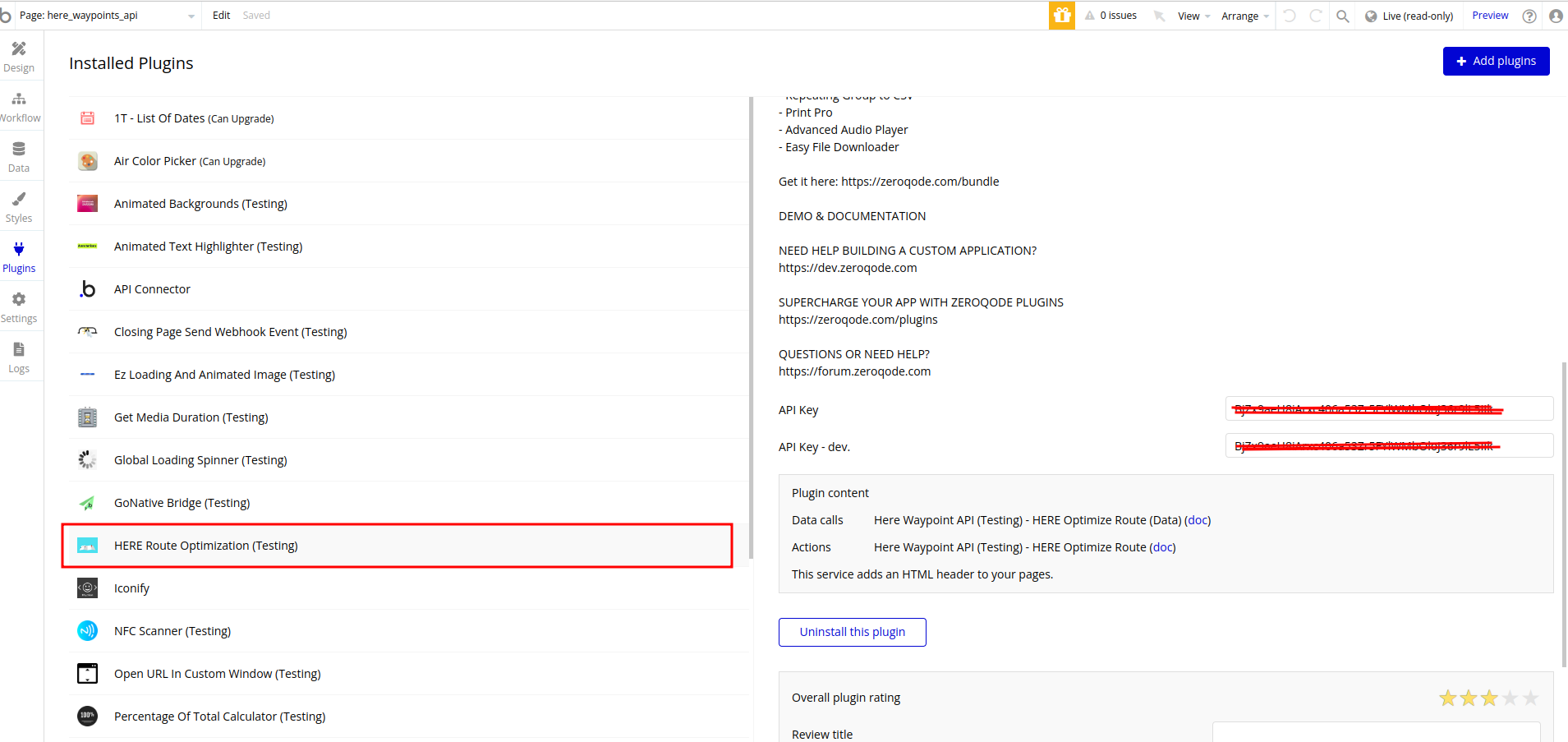Click the Iconify plugin icon
The height and width of the screenshot is (742, 1568).
pos(87,588)
